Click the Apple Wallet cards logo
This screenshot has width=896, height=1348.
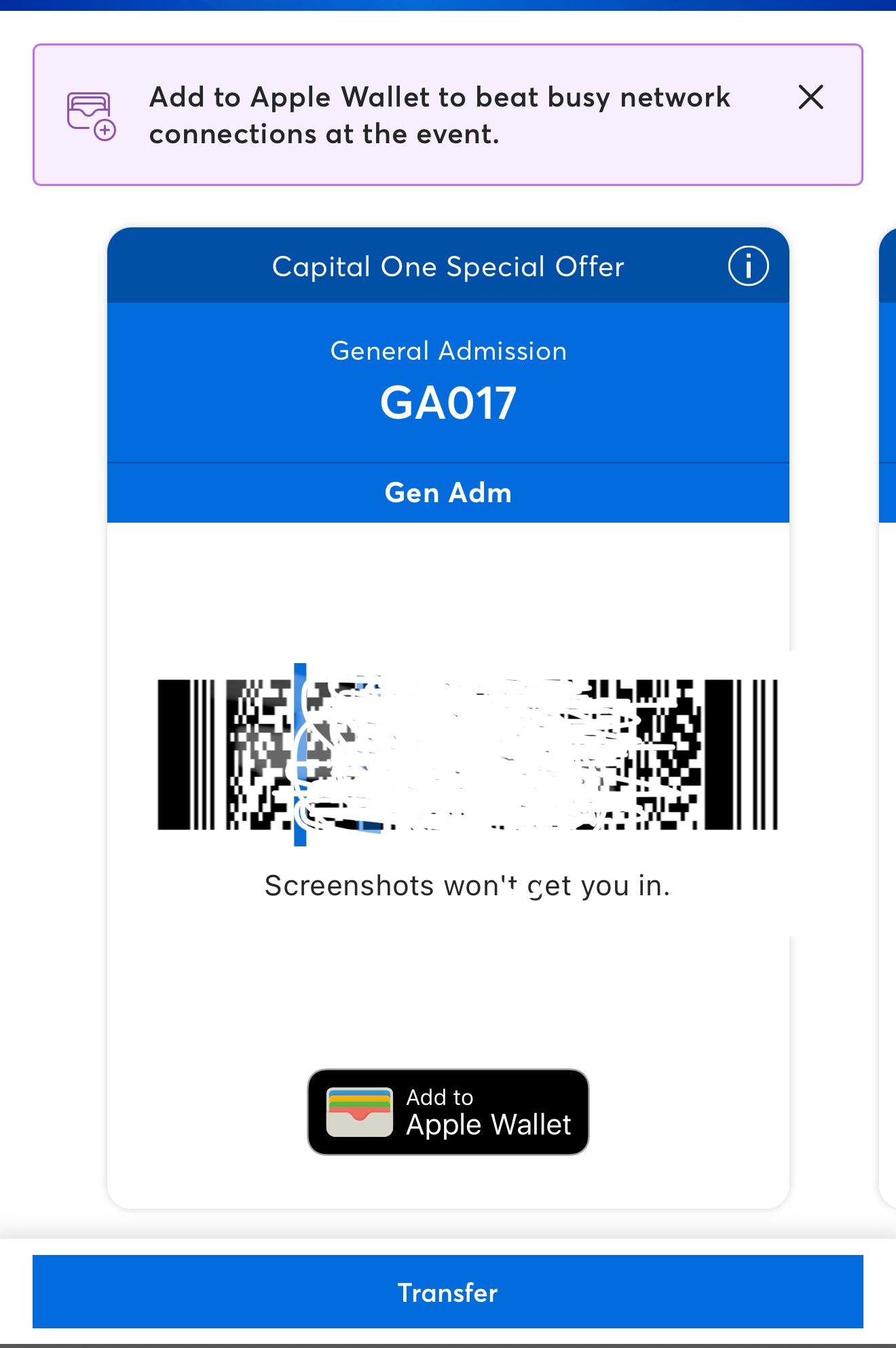pyautogui.click(x=359, y=1112)
